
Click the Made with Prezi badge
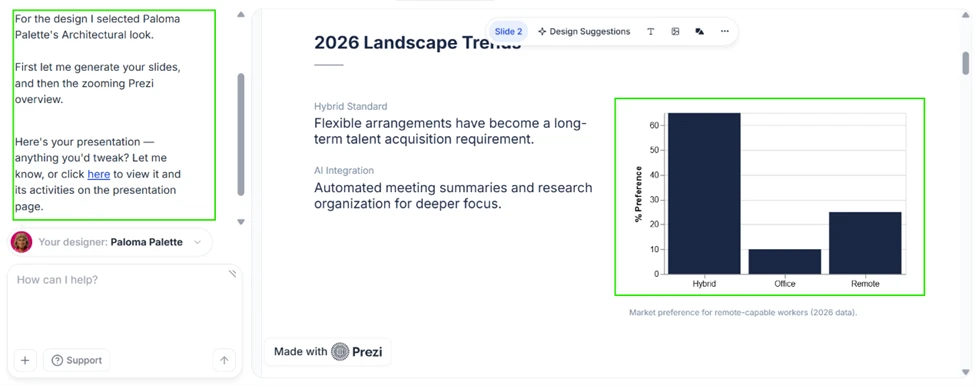328,352
